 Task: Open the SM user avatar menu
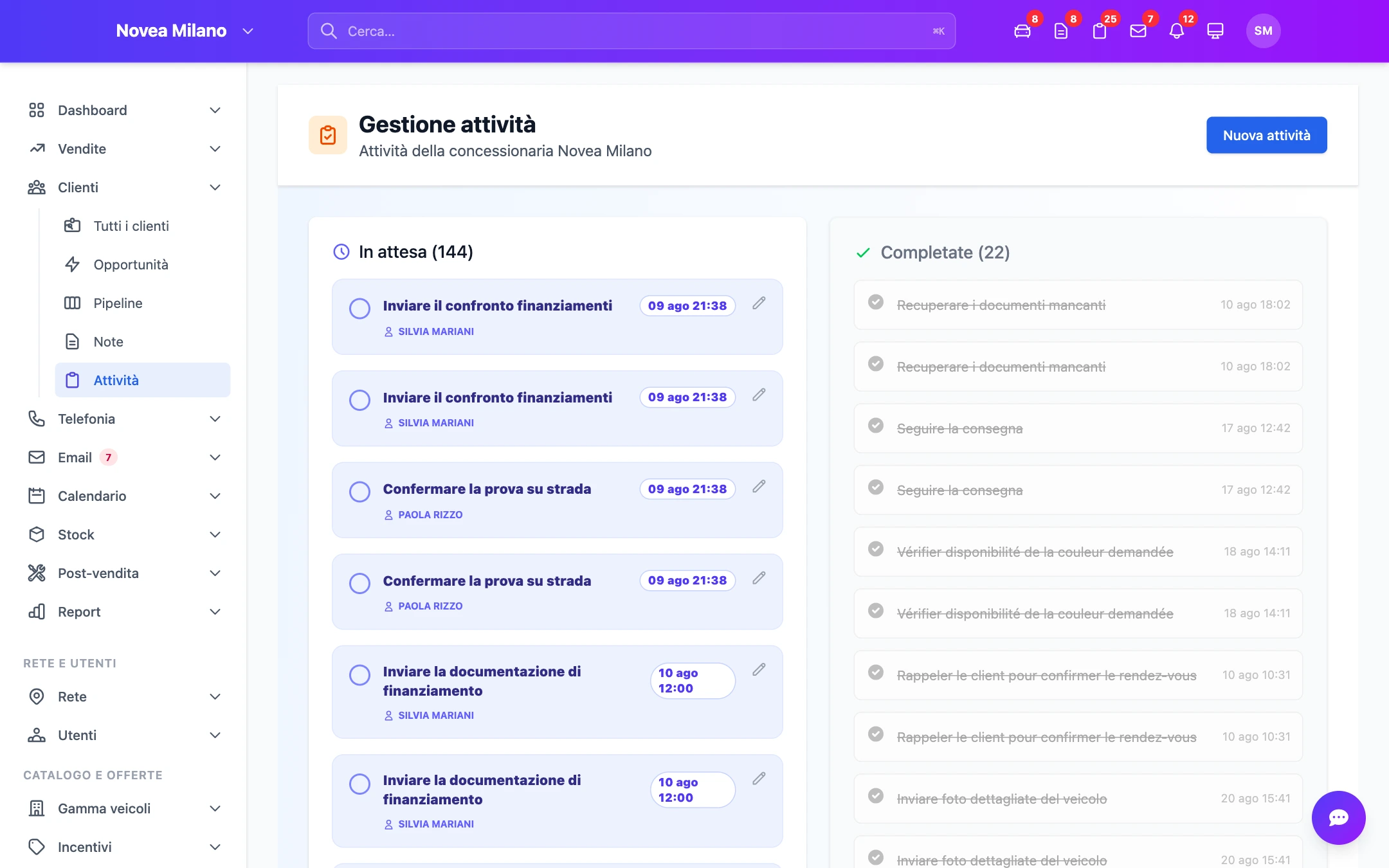(x=1263, y=31)
